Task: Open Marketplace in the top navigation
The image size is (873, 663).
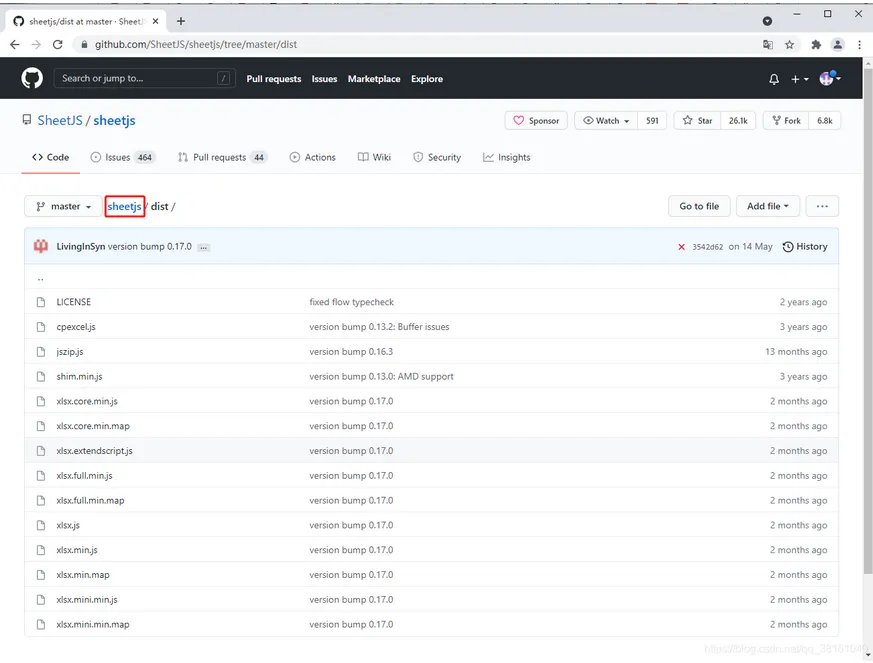Action: tap(374, 79)
